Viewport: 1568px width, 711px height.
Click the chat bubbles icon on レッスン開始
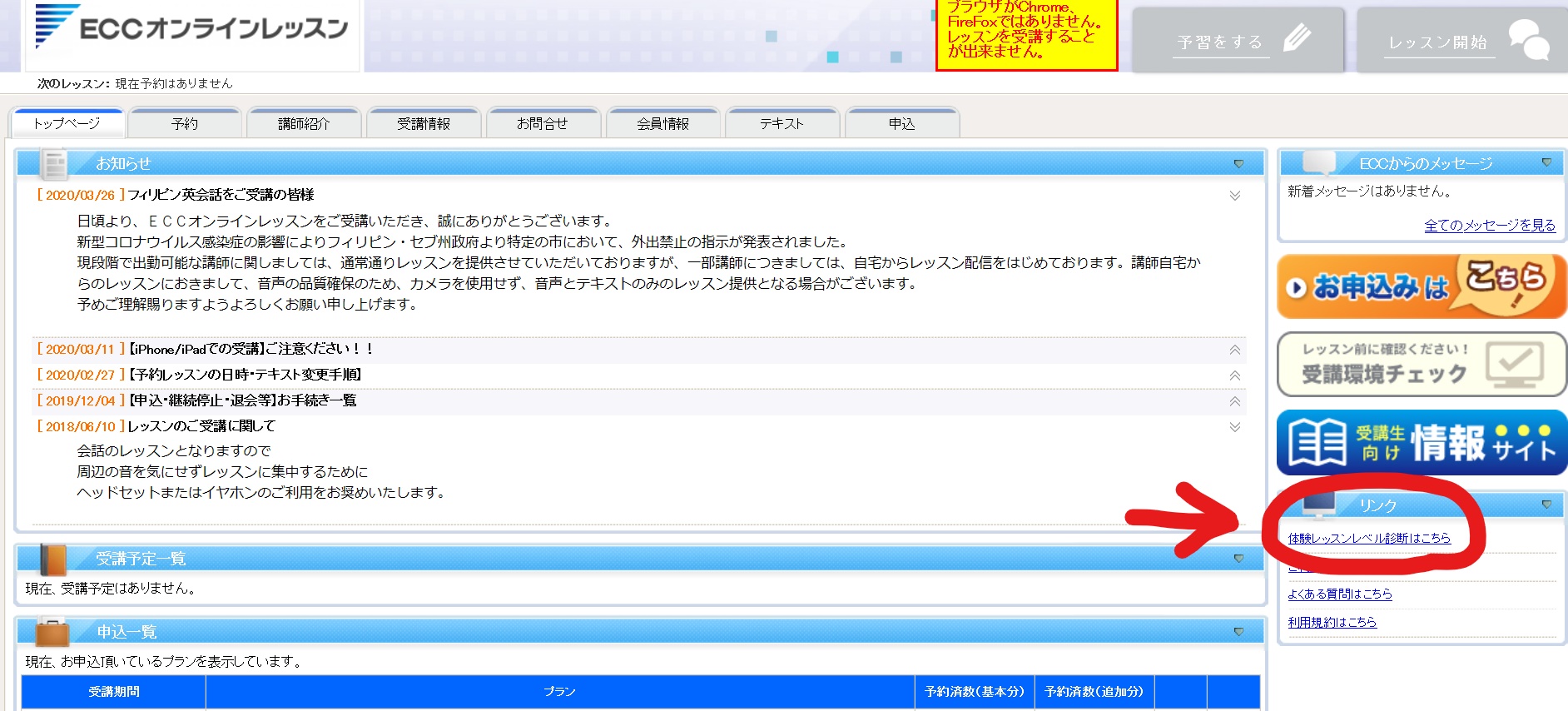pyautogui.click(x=1529, y=40)
